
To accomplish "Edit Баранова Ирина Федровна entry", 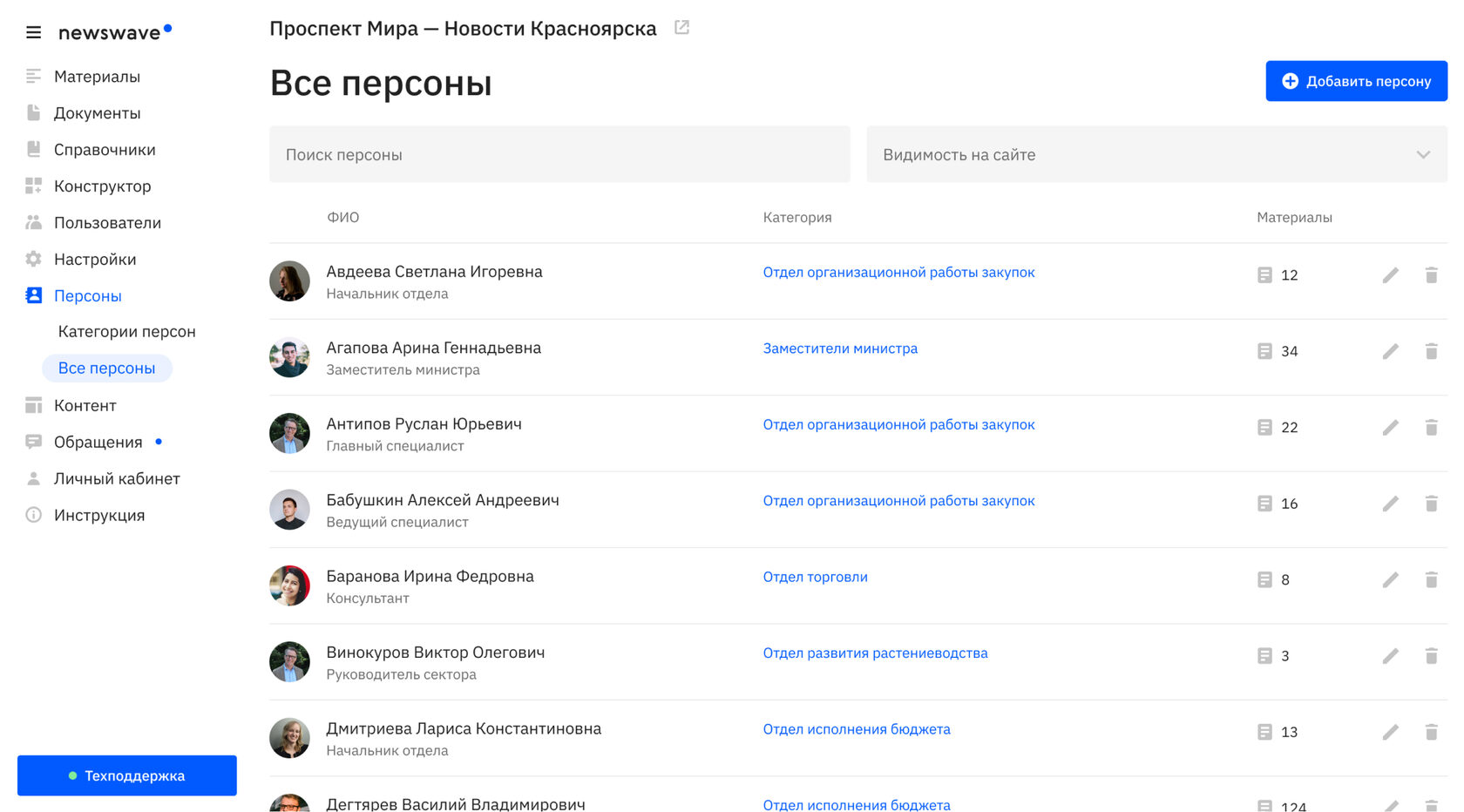I will coord(1390,580).
